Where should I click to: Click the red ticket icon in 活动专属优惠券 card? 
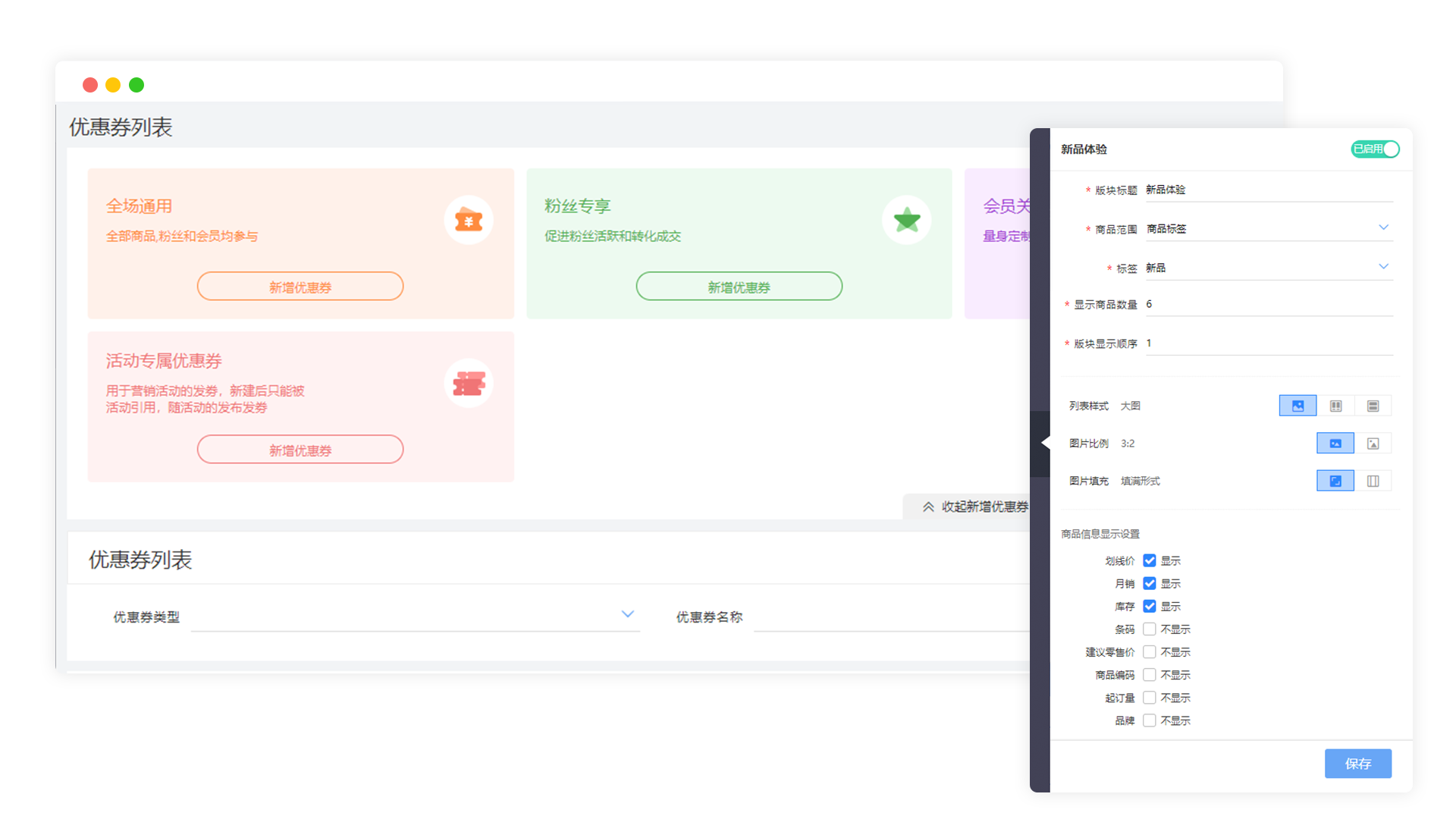click(469, 384)
